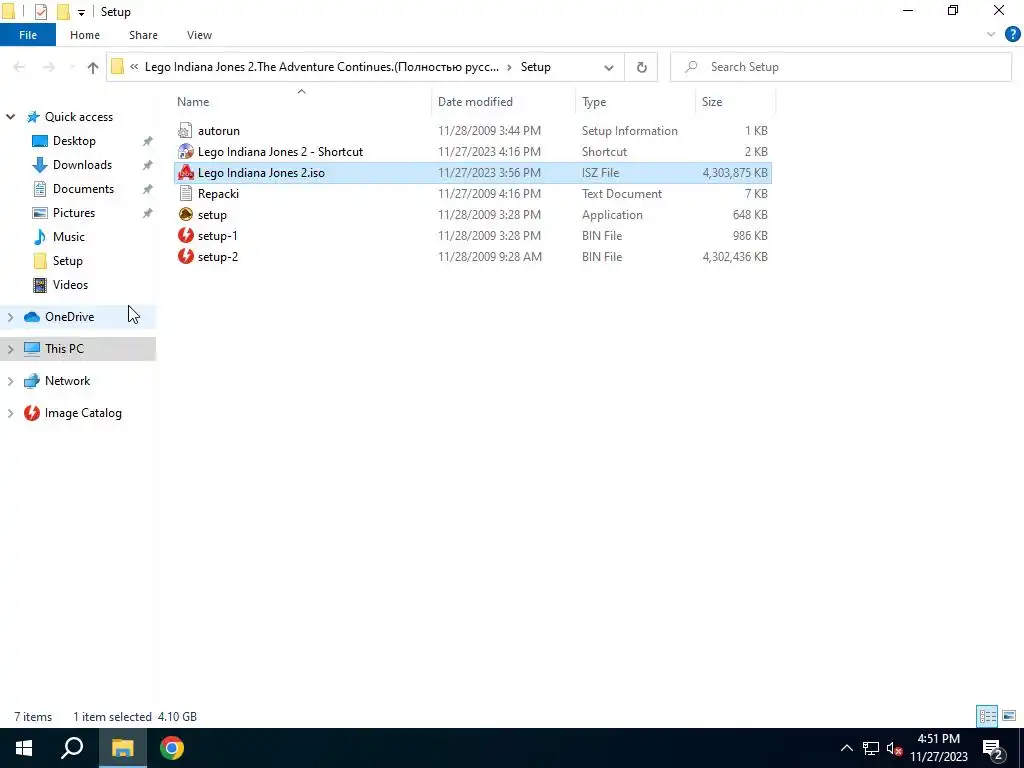Click the New folder quick access toolbar icon
The image size is (1024, 768).
[x=63, y=12]
